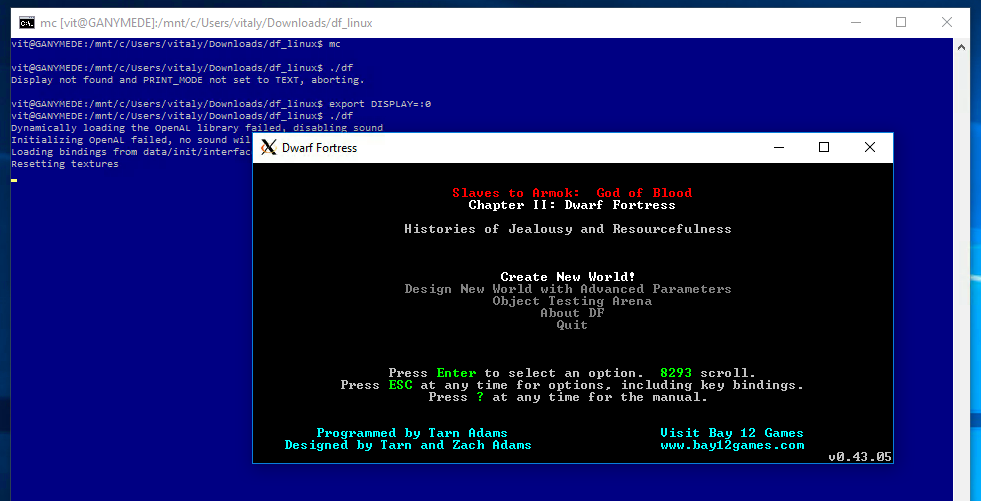Close the Dwarf Fortress window
The width and height of the screenshot is (981, 501).
(x=870, y=148)
